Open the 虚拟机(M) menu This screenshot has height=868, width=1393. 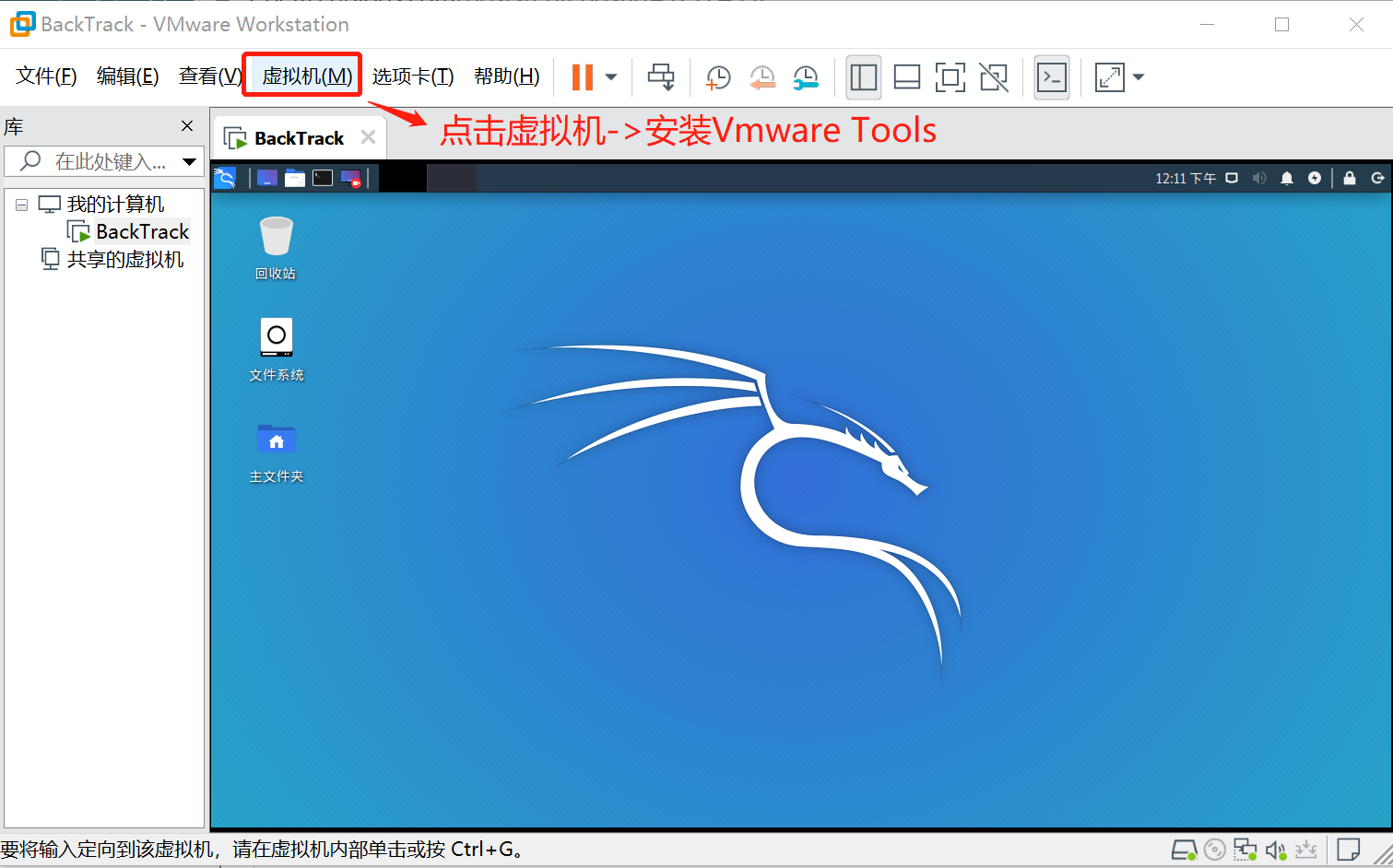(306, 76)
